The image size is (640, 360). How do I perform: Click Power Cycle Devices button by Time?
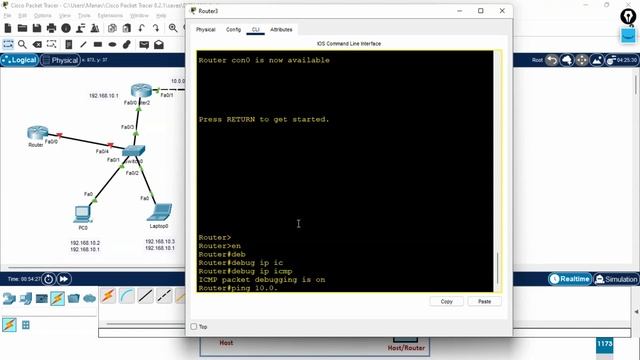[x=48, y=279]
